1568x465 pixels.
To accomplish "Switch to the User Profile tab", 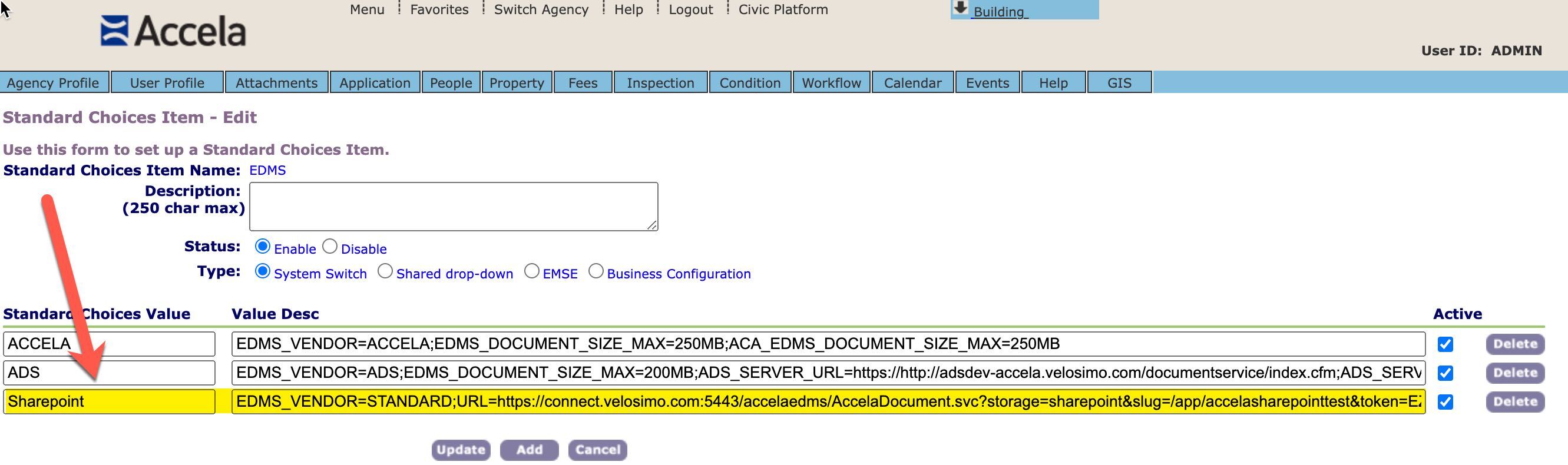I will tap(167, 83).
